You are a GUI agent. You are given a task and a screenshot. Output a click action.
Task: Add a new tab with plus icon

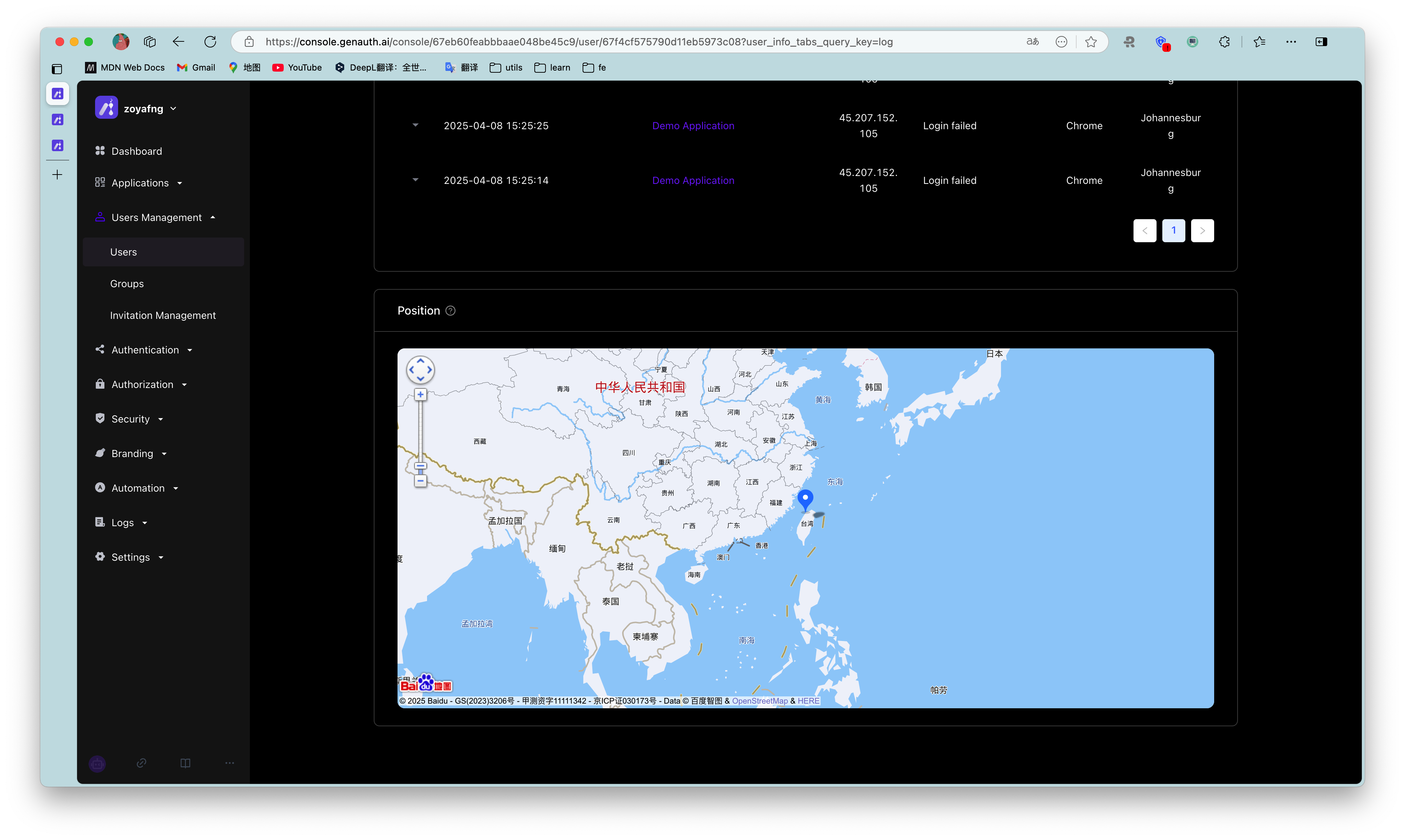click(57, 175)
